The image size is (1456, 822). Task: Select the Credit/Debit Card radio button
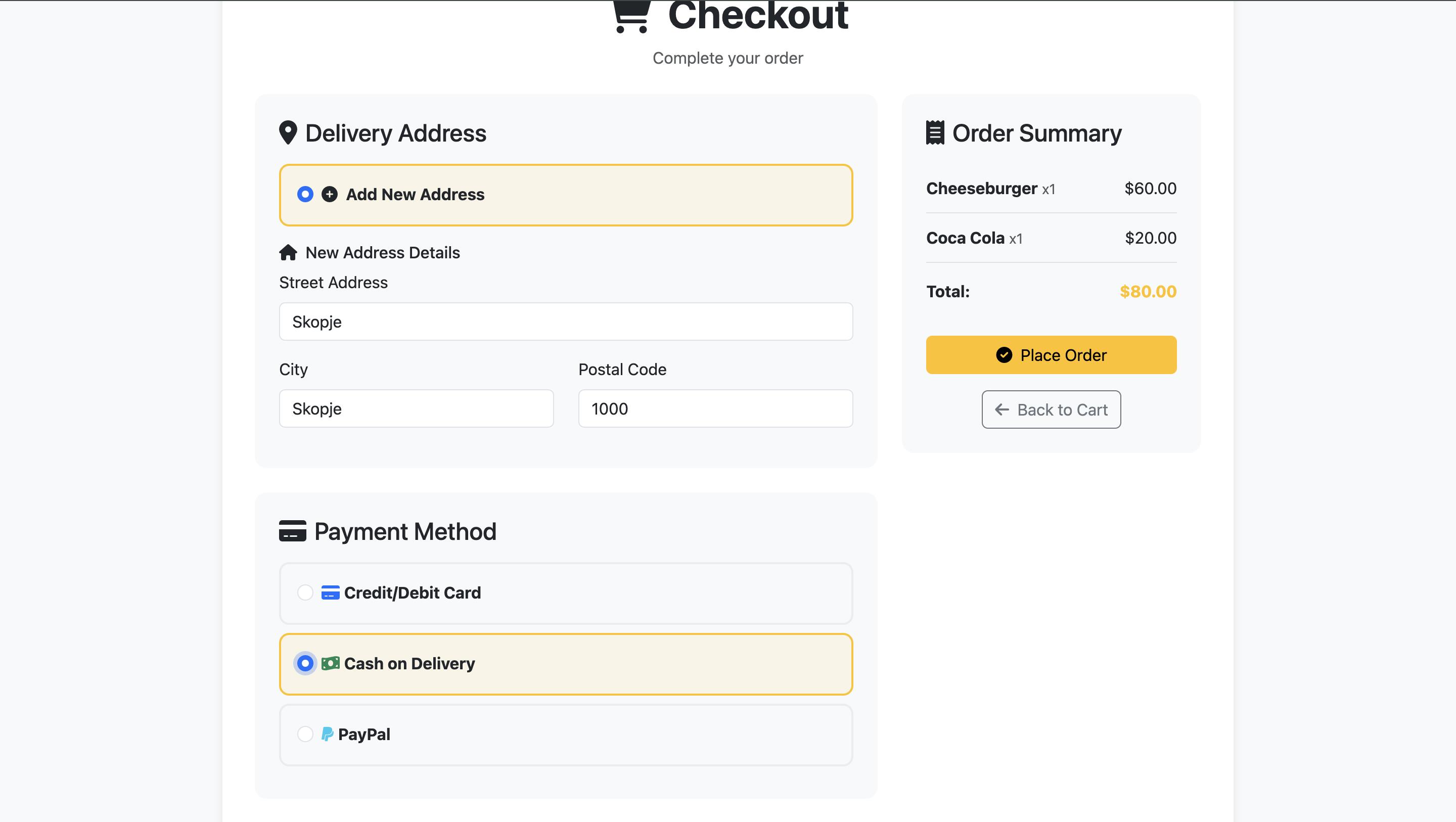(x=305, y=592)
